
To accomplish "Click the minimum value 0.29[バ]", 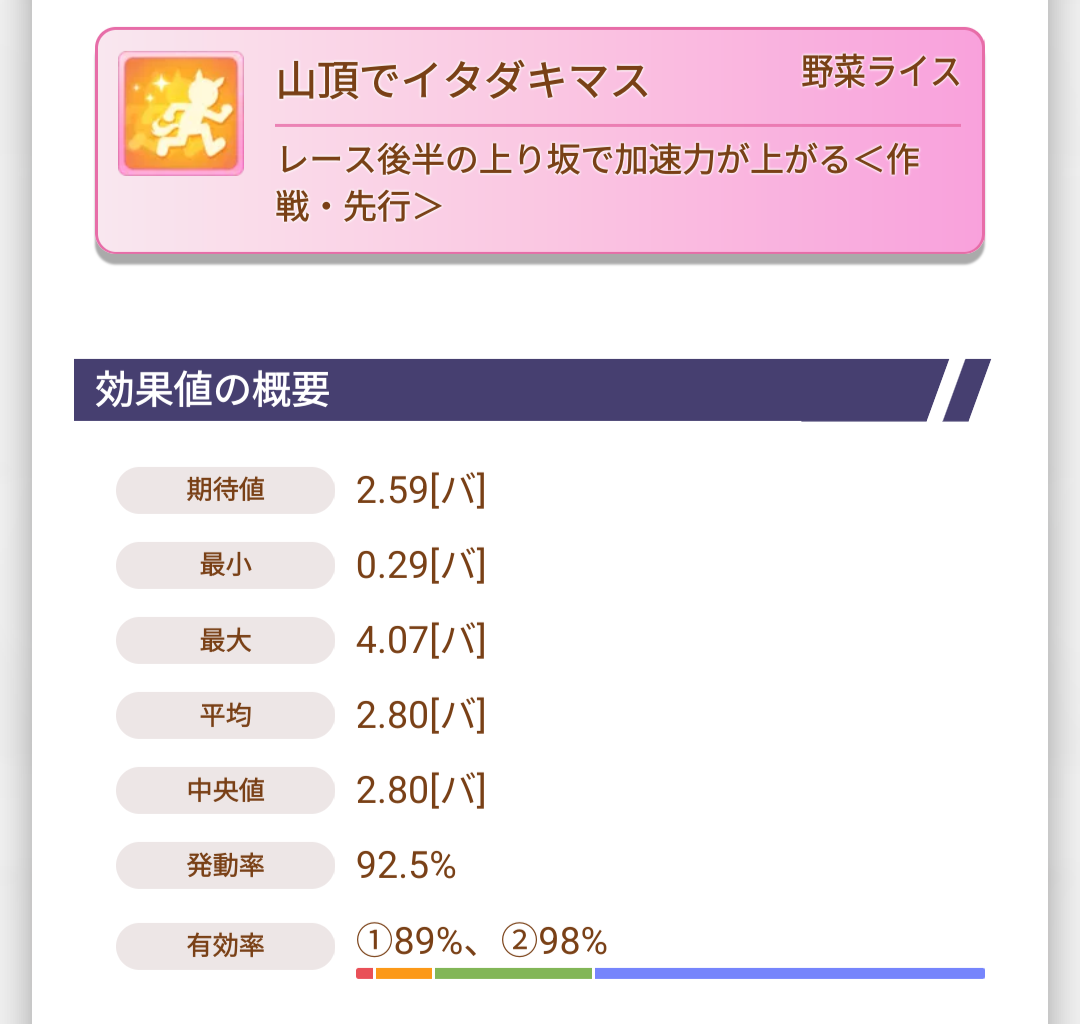I will coord(421,566).
